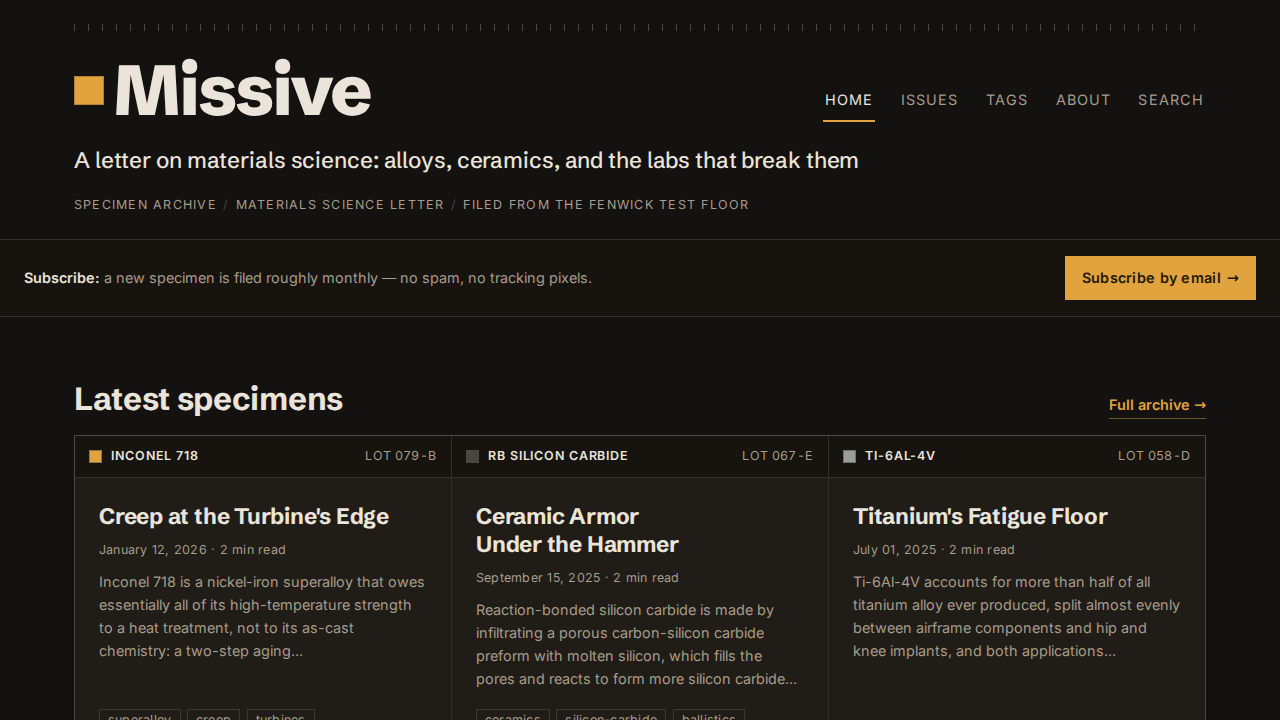The height and width of the screenshot is (720, 1280).
Task: Go to the Issues page
Action: coord(929,100)
